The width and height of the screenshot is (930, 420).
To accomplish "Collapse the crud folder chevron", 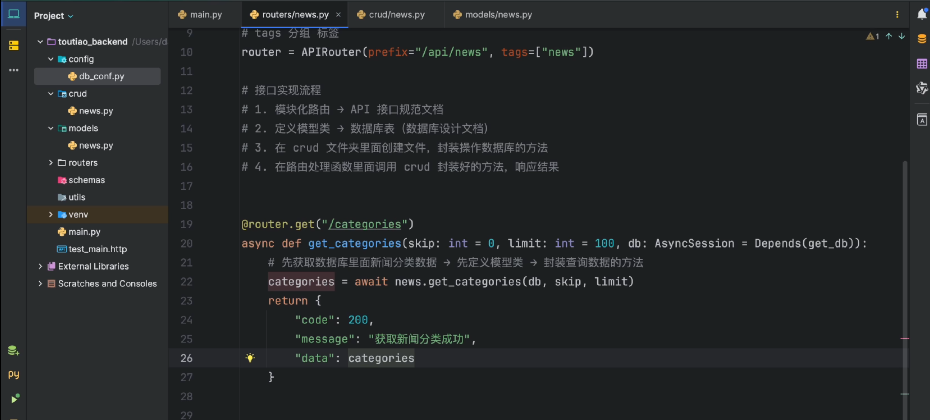I will [51, 94].
